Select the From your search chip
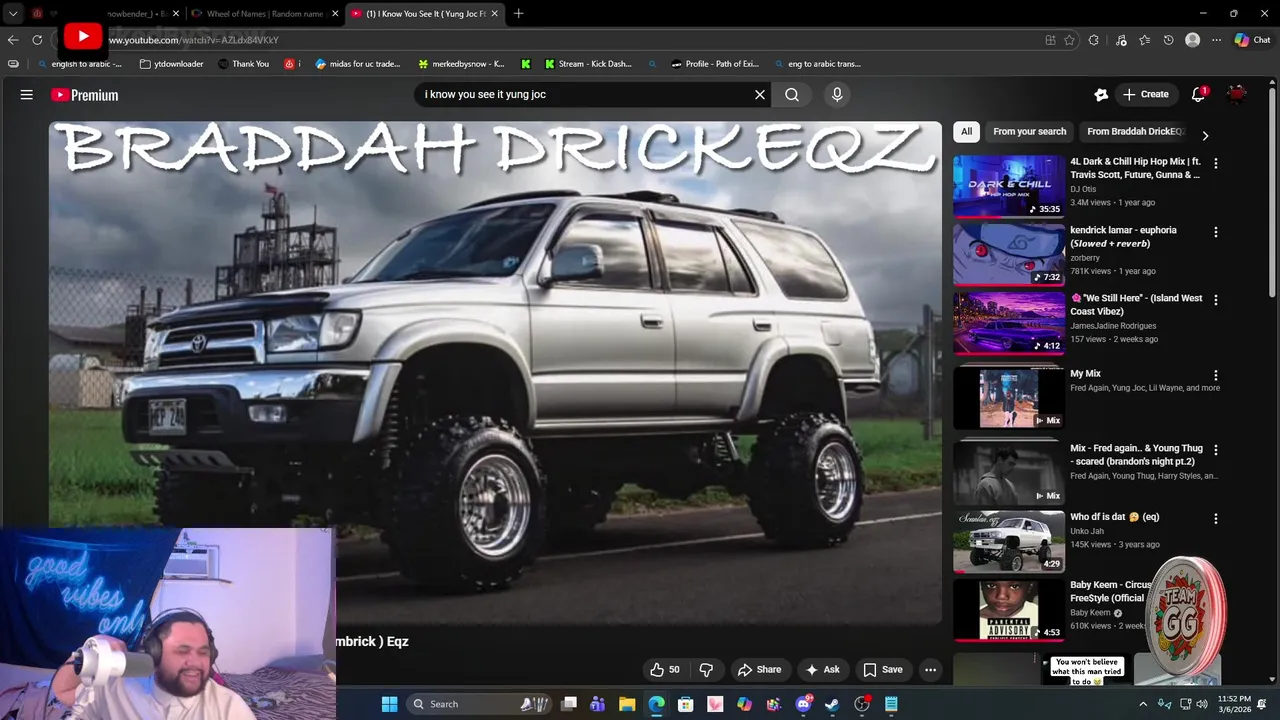Screen dimensions: 1280x720 coord(1029,132)
